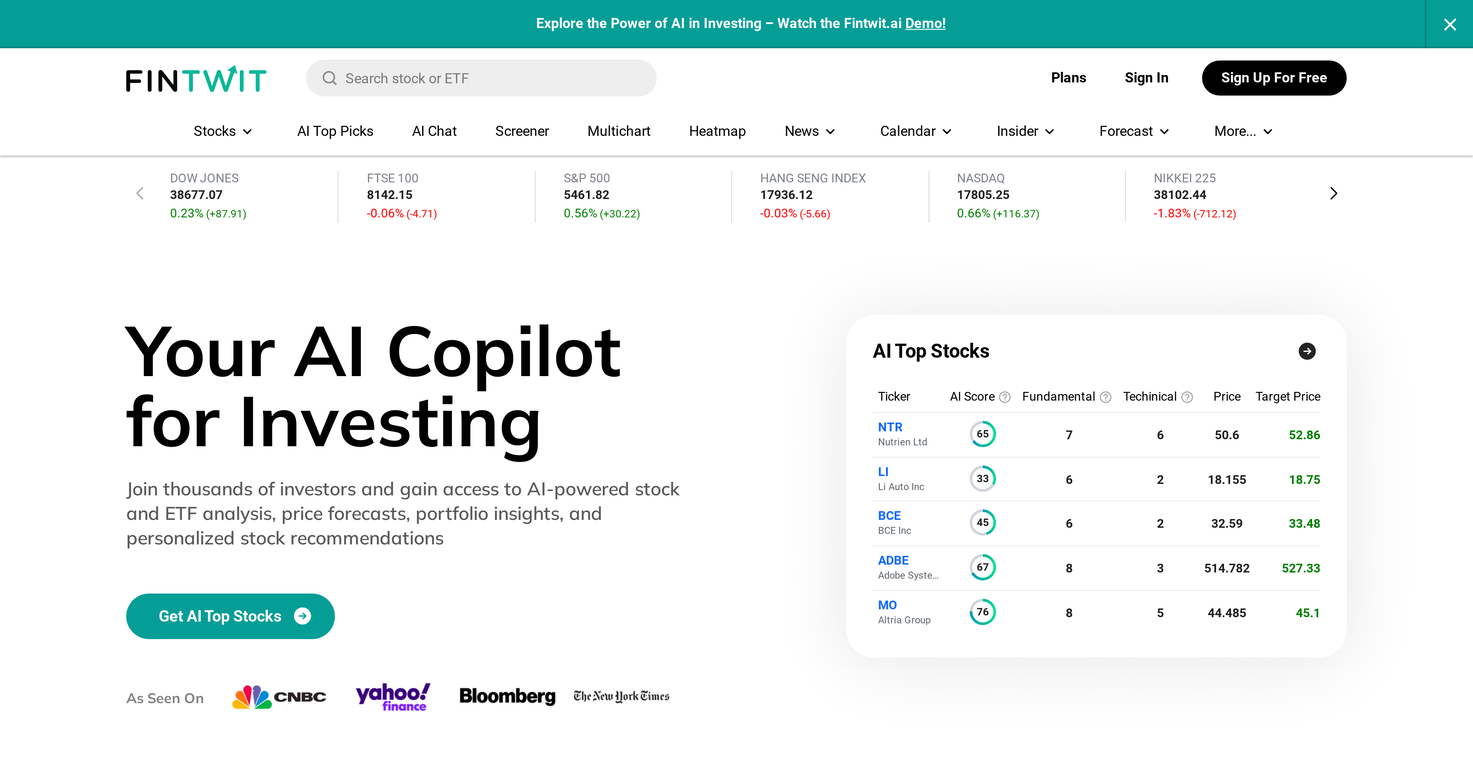Click the CNBC logo
The width and height of the screenshot is (1473, 768).
click(279, 697)
